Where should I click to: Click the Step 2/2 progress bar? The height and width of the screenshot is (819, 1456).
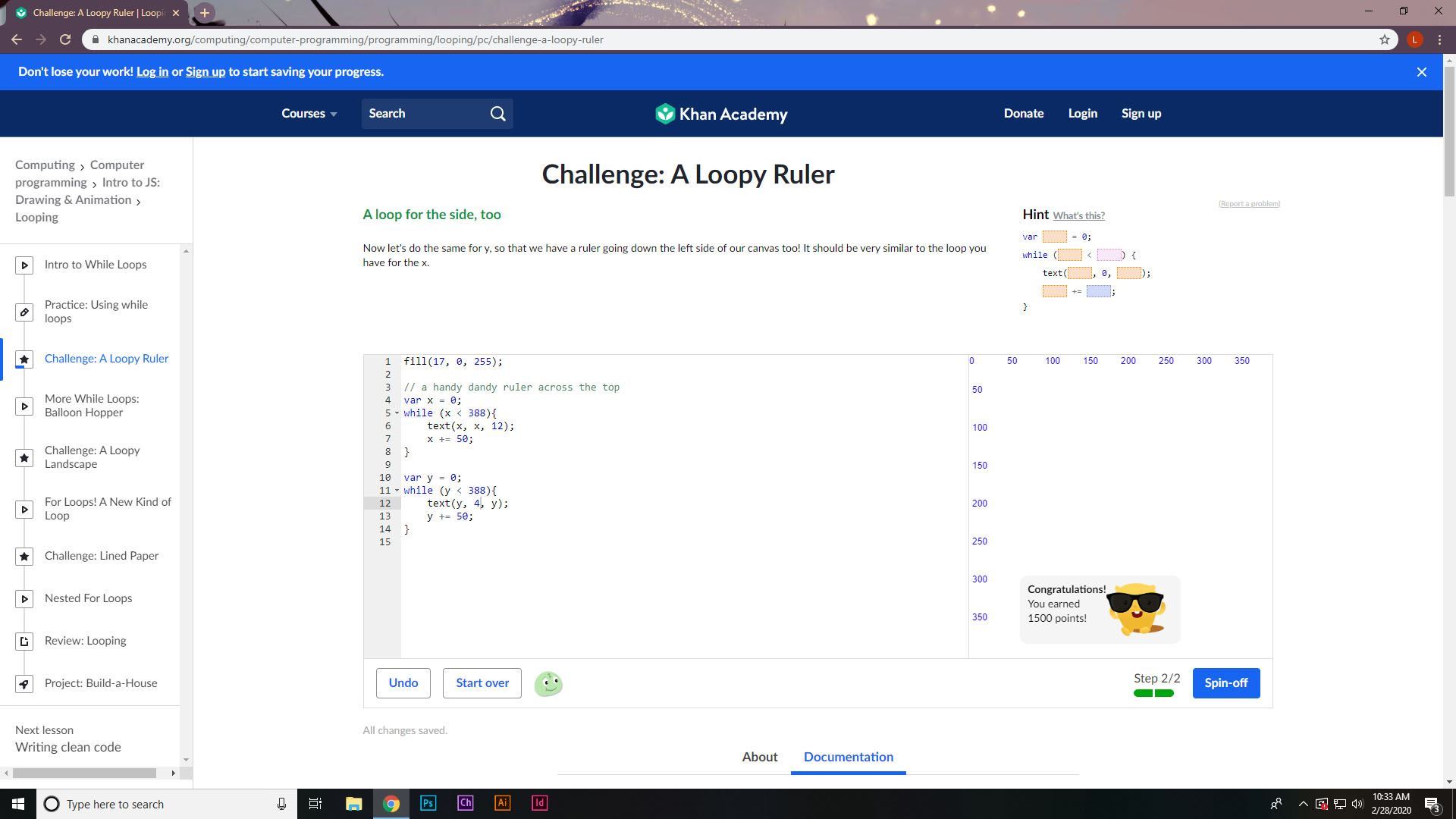(1153, 693)
